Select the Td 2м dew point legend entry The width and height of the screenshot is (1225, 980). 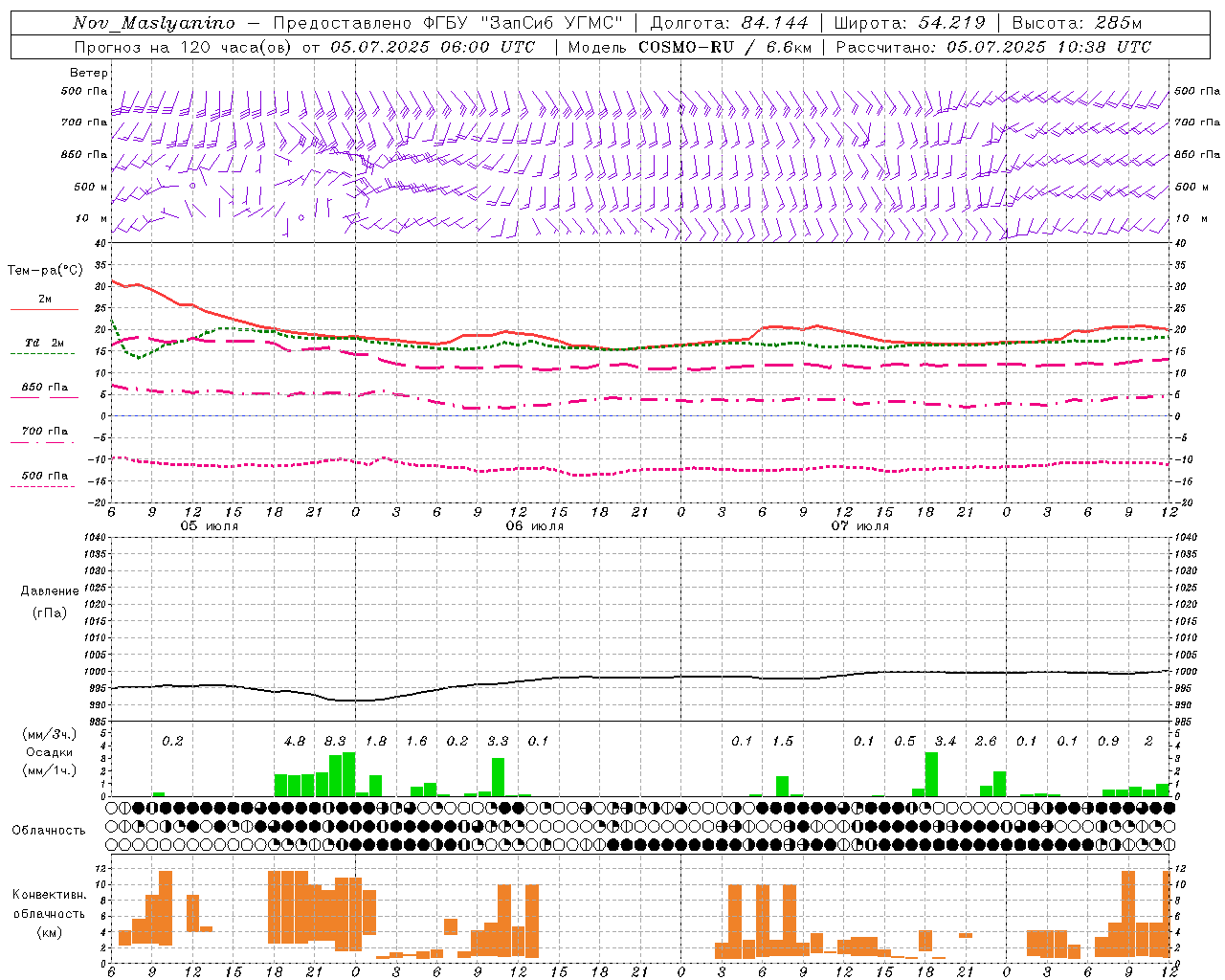(x=45, y=343)
